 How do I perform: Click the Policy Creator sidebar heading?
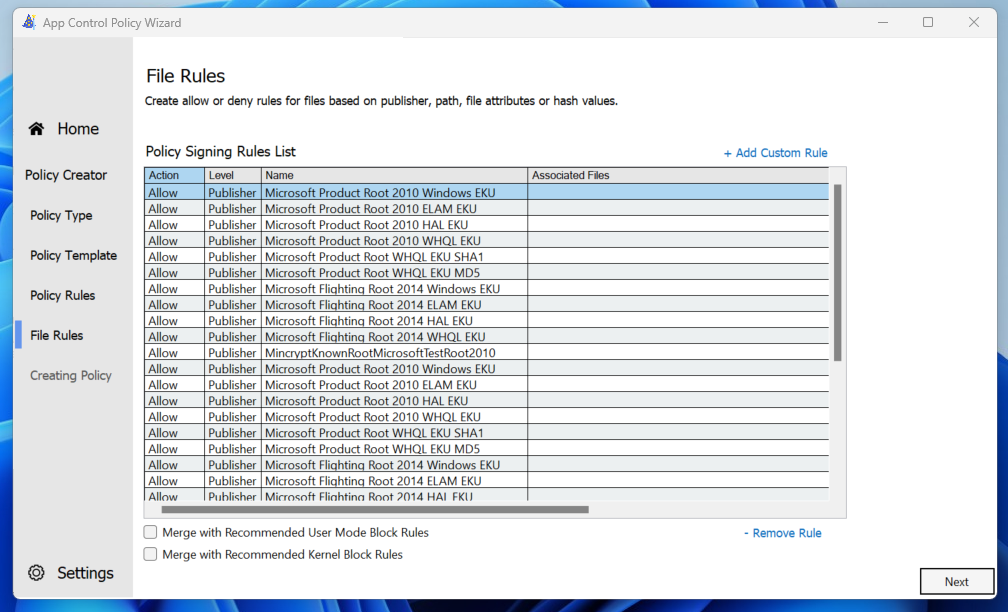[66, 175]
